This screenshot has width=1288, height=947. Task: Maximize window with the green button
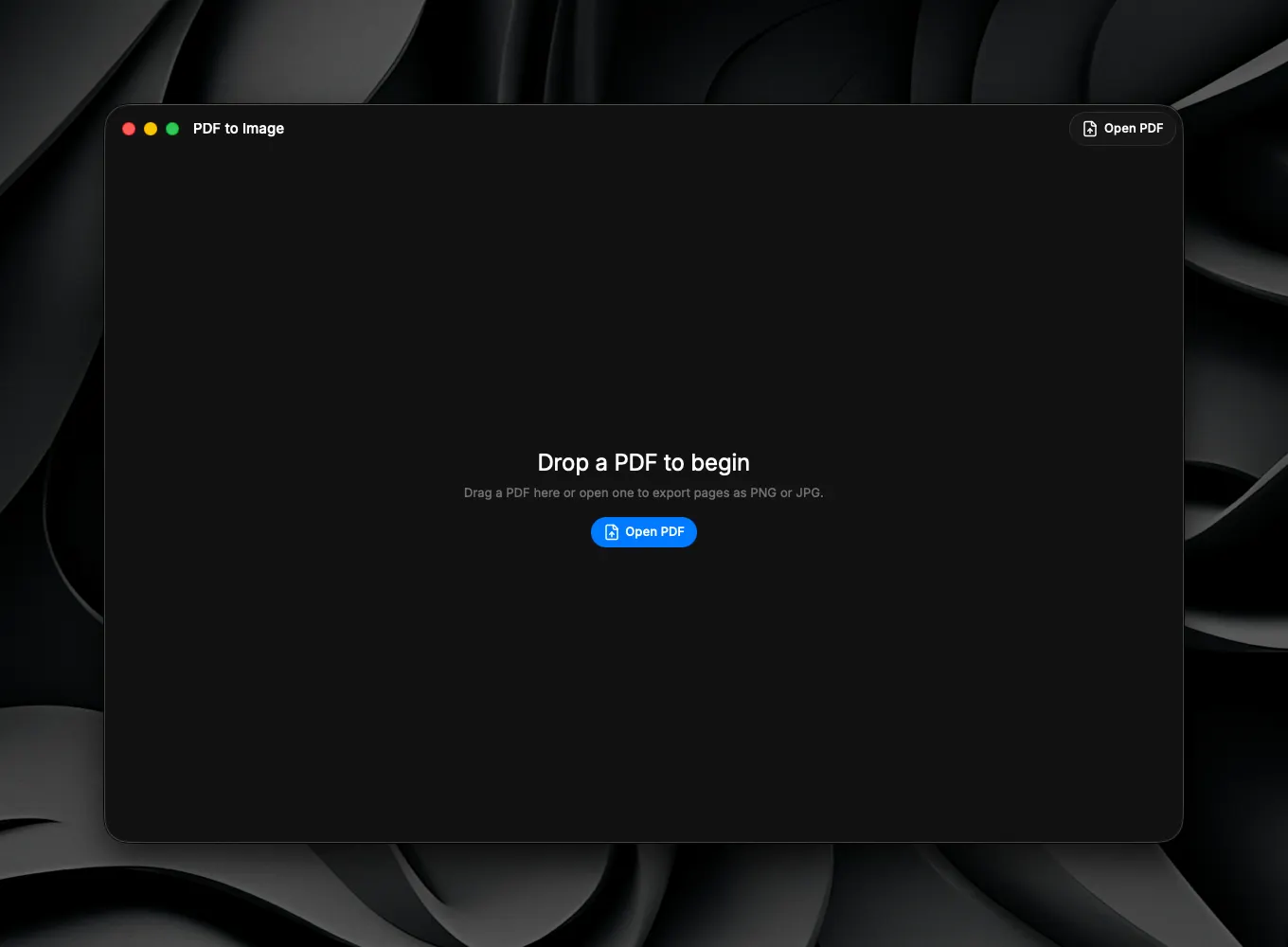tap(172, 129)
